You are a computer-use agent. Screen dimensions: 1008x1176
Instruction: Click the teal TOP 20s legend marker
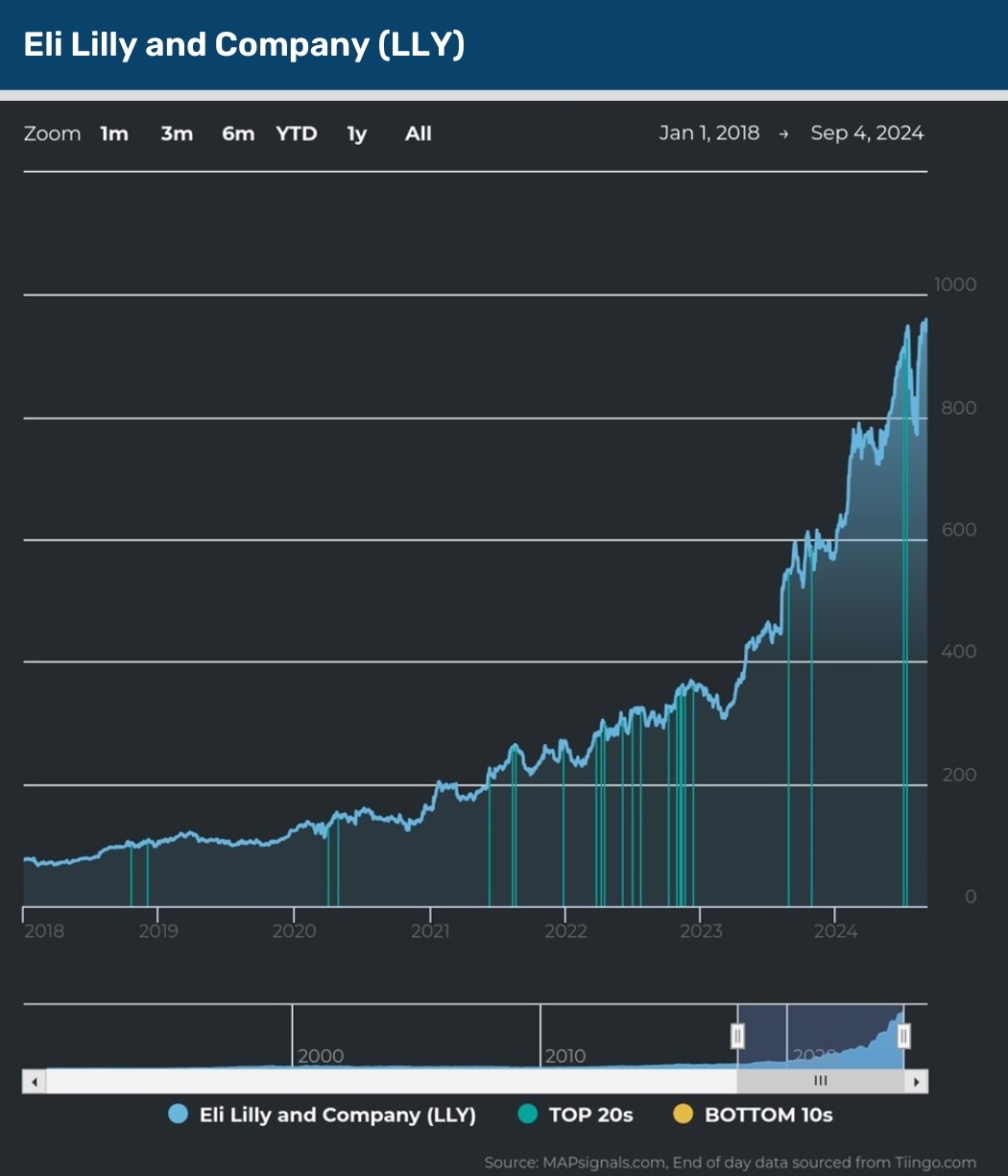coord(527,1115)
